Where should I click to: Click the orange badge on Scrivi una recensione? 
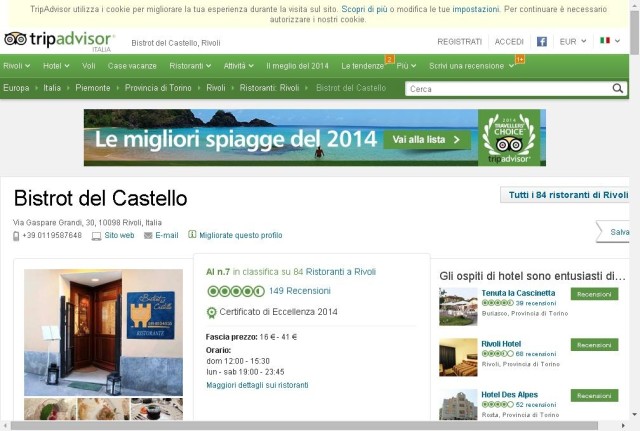click(x=520, y=60)
